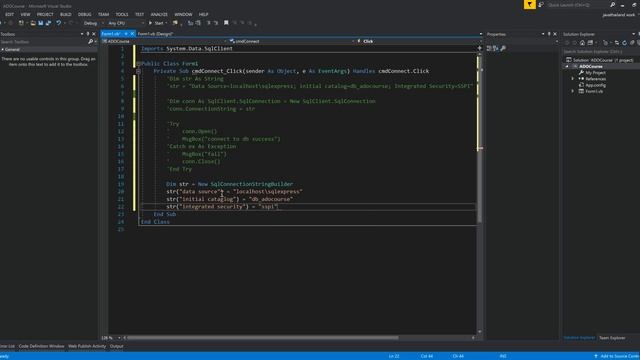This screenshot has width=640, height=360.
Task: Click the Alphabetical sort icon in Properties panel
Action: (496, 49)
